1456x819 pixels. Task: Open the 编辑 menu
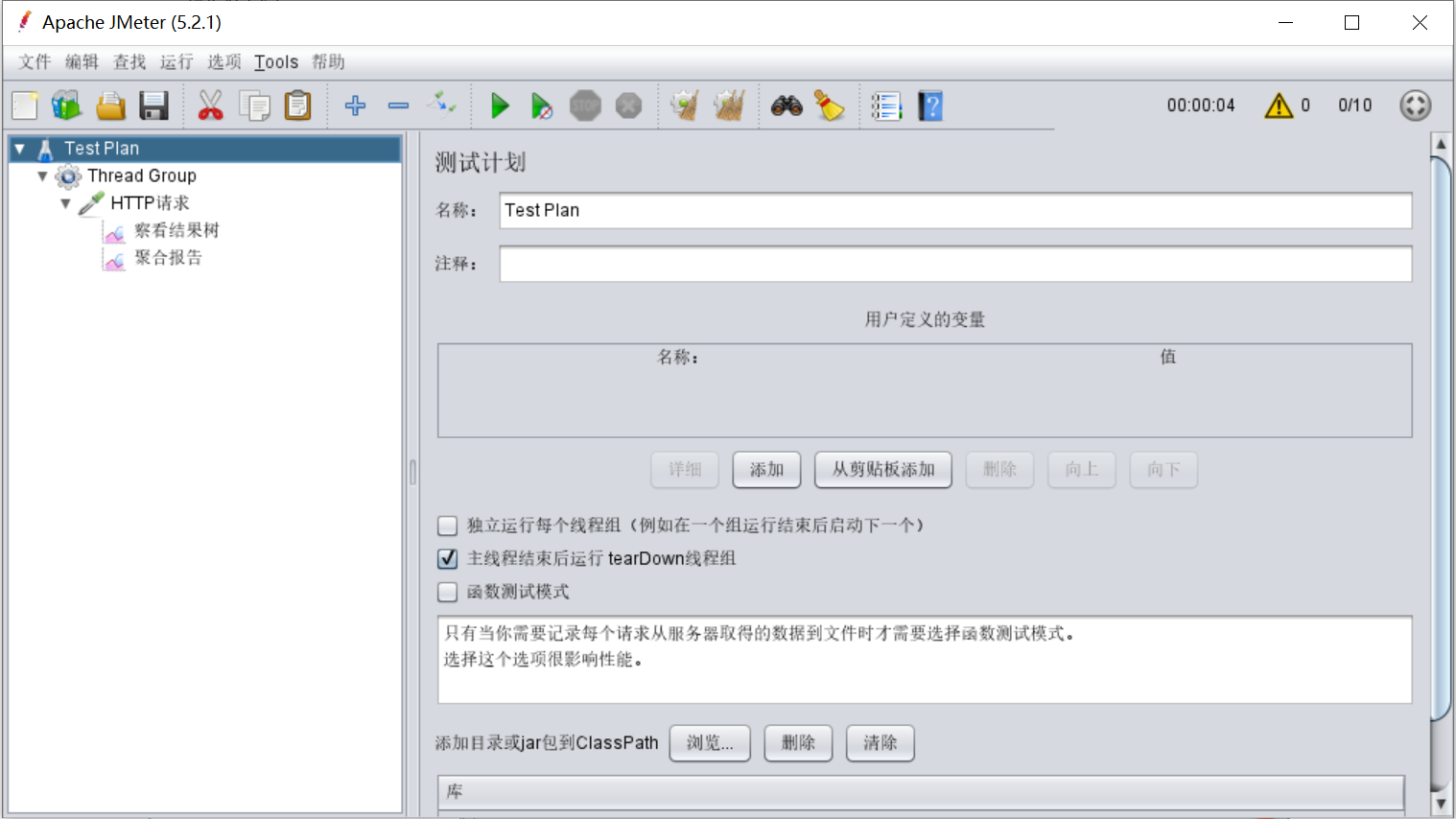click(82, 62)
